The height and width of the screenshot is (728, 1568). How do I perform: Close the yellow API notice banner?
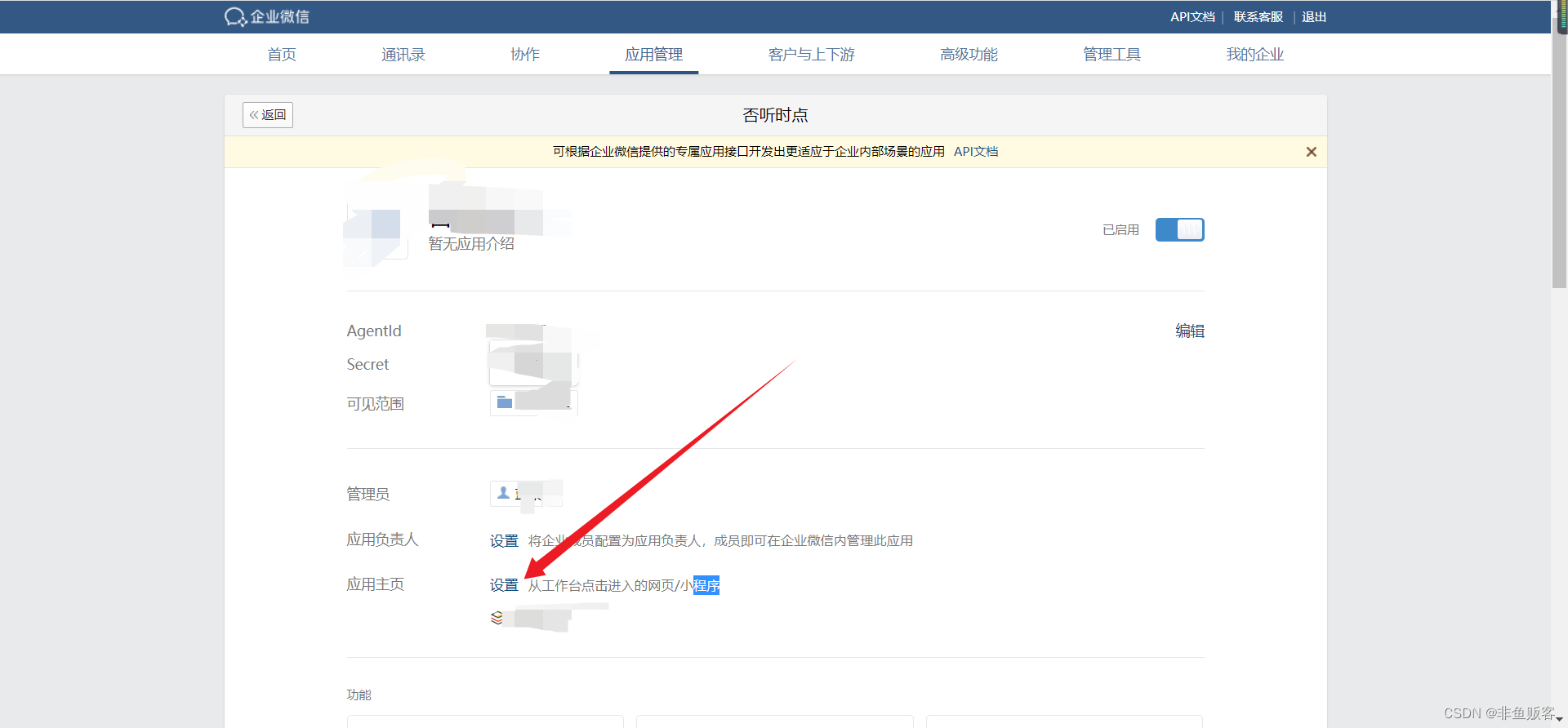[x=1311, y=152]
